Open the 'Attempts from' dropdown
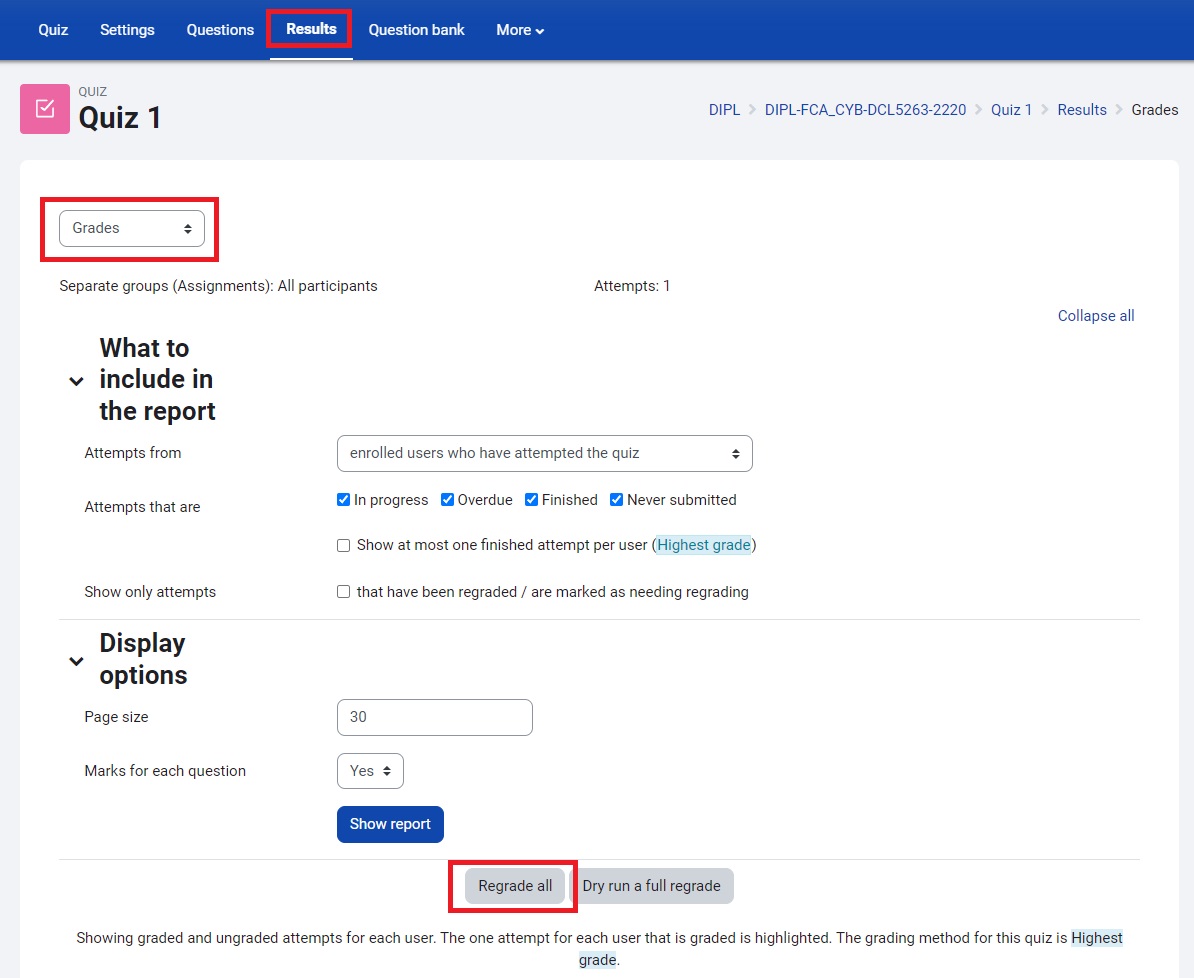1194x978 pixels. (544, 453)
